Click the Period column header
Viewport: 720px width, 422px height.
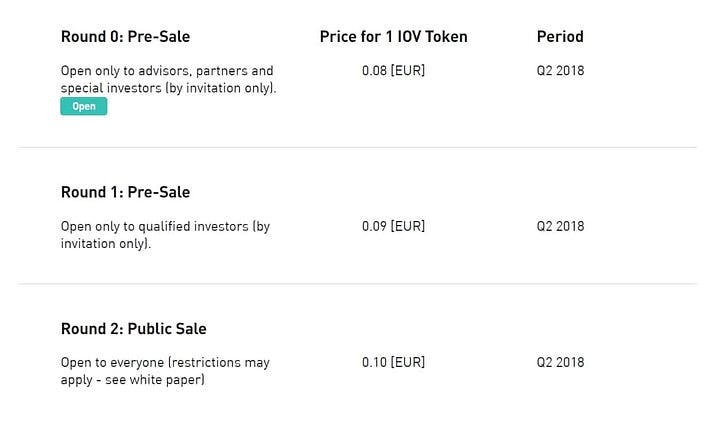560,36
